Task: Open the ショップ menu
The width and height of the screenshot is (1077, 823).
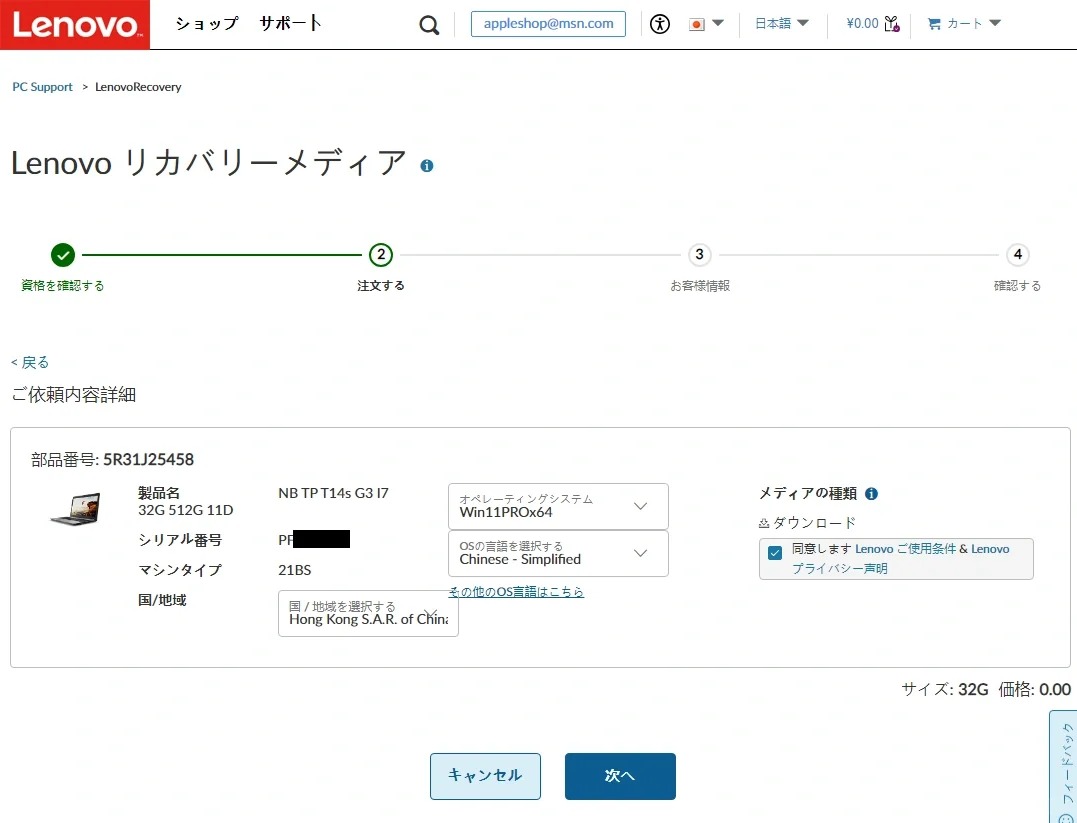Action: [207, 24]
